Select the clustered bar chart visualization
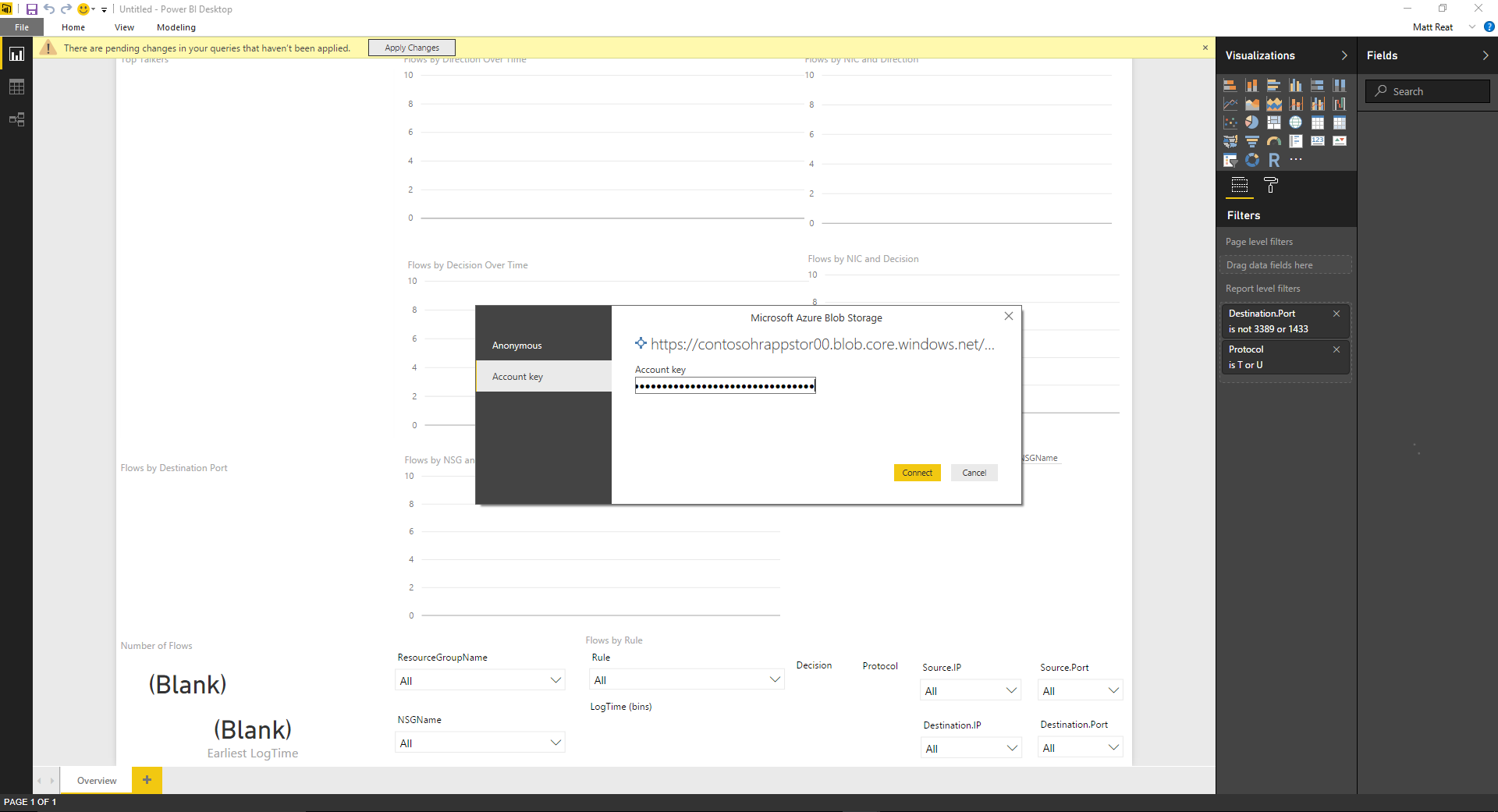The width and height of the screenshot is (1498, 812). click(x=1274, y=85)
